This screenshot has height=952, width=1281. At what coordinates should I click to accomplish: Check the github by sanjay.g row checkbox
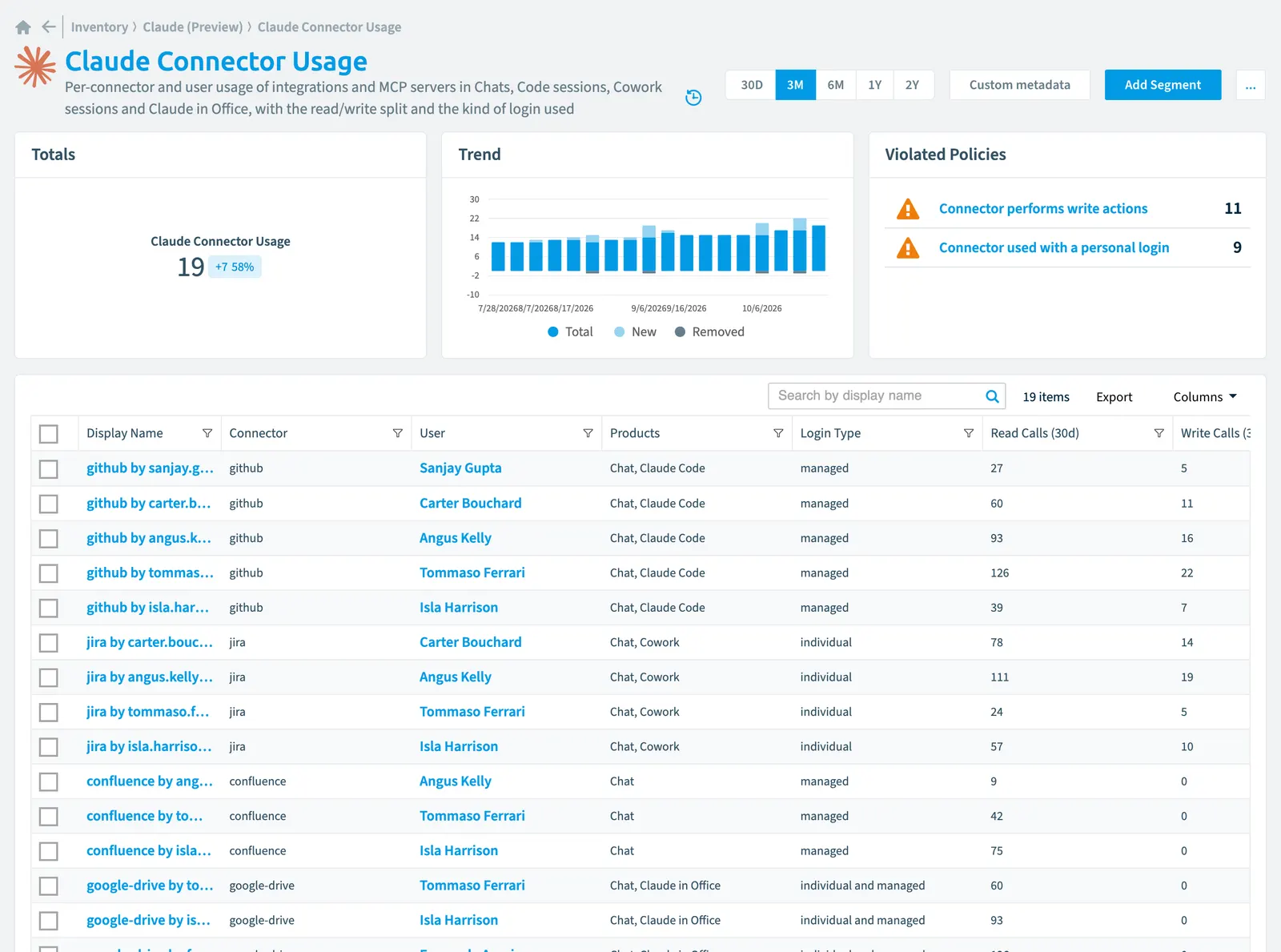(49, 468)
